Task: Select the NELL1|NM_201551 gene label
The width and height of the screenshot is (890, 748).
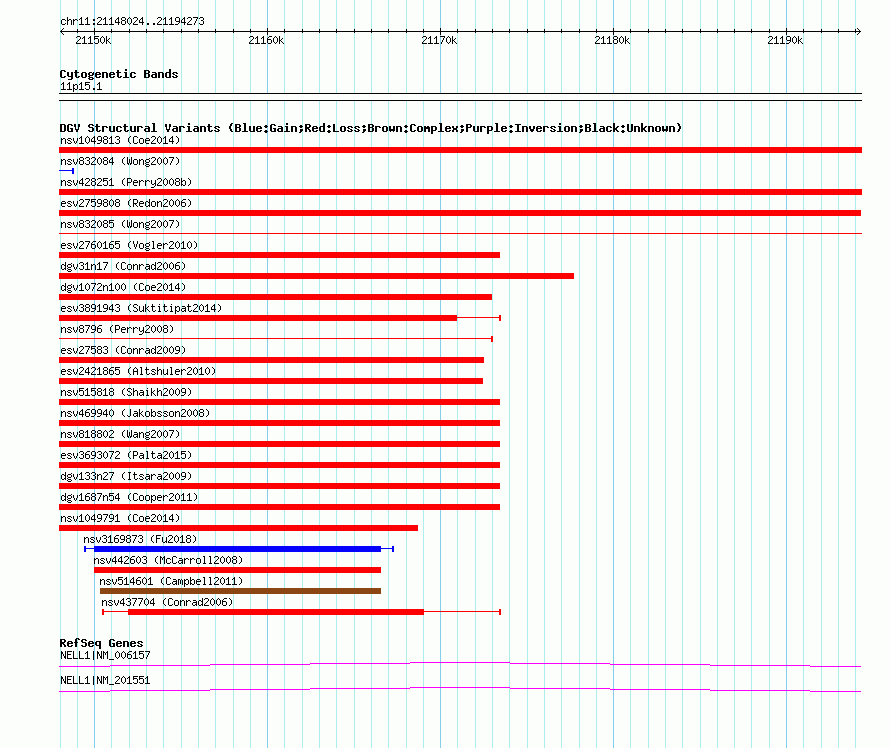Action: click(105, 680)
